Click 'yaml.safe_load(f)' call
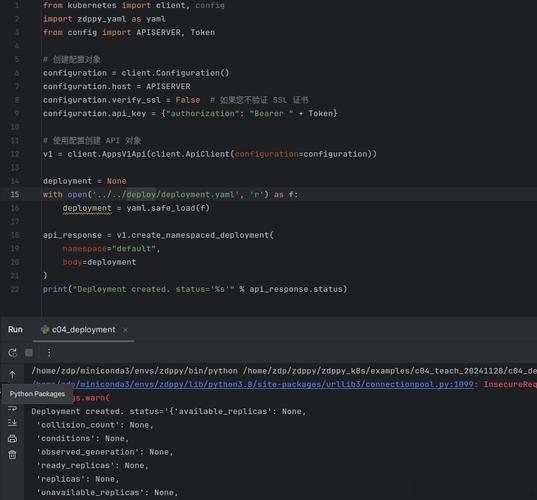Screen dimensions: 537x500 coord(168,208)
